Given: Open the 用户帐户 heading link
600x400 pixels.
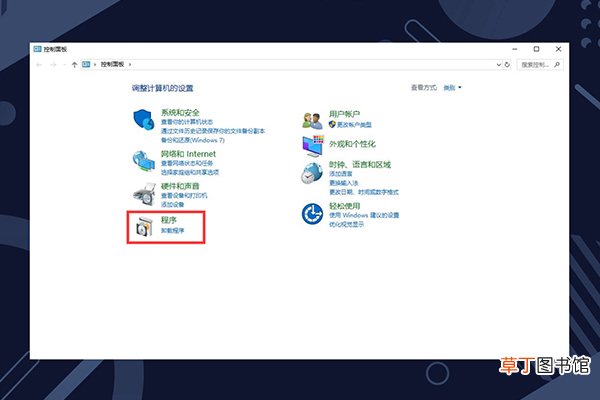Looking at the screenshot, I should (x=344, y=114).
